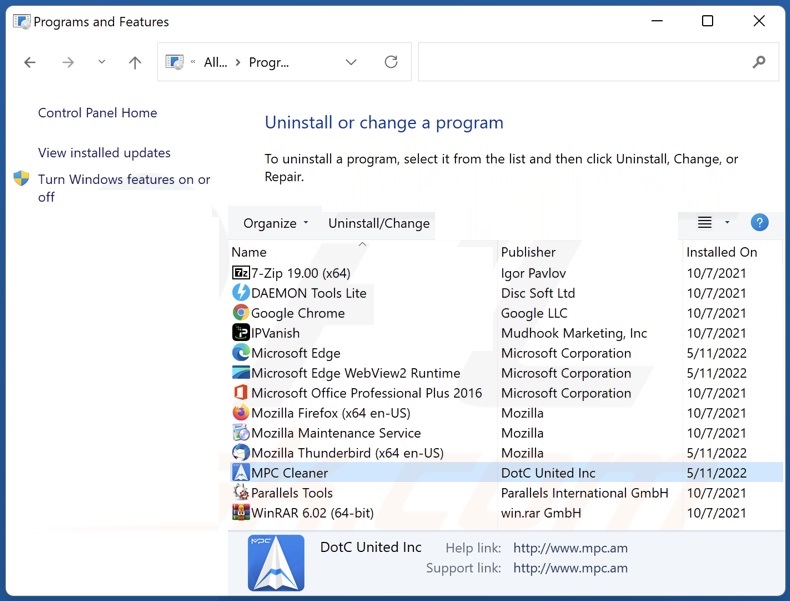The image size is (790, 601).
Task: Click Parallels International GmbH publisher cell
Action: [584, 493]
